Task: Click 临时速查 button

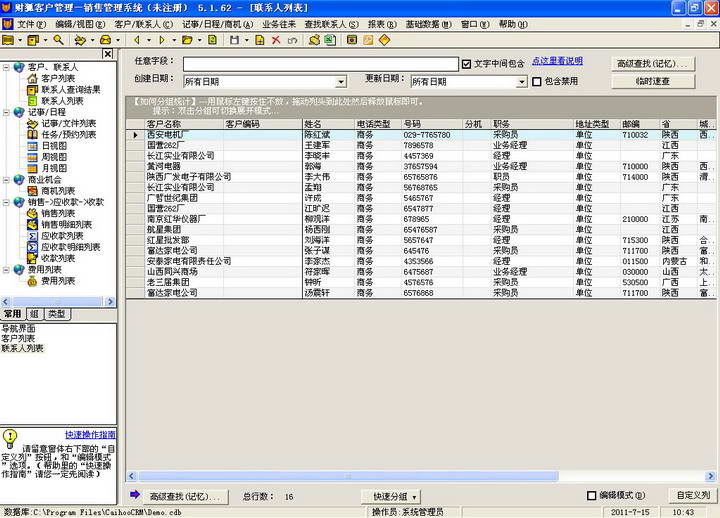Action: point(652,82)
